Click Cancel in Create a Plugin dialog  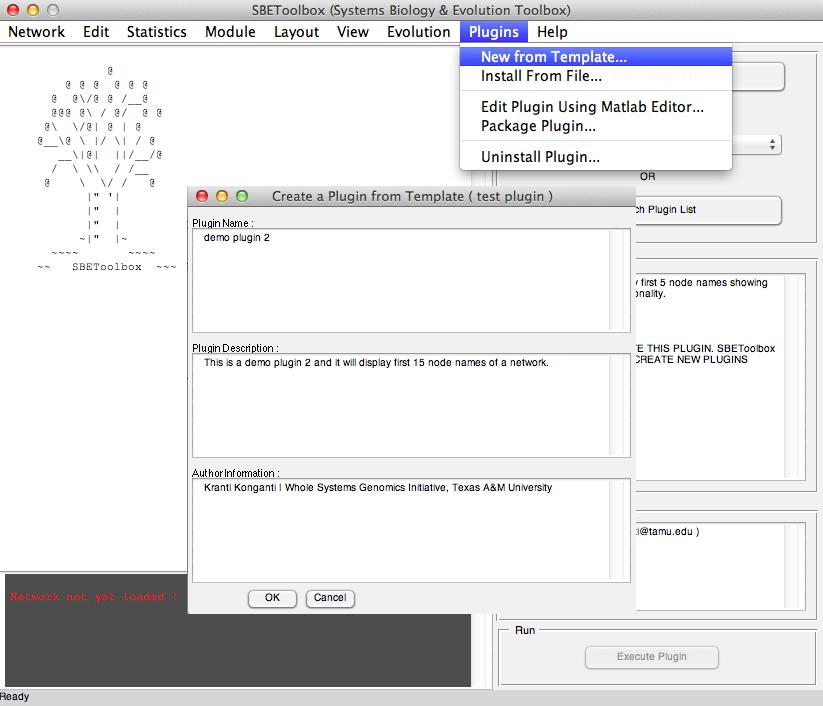330,598
